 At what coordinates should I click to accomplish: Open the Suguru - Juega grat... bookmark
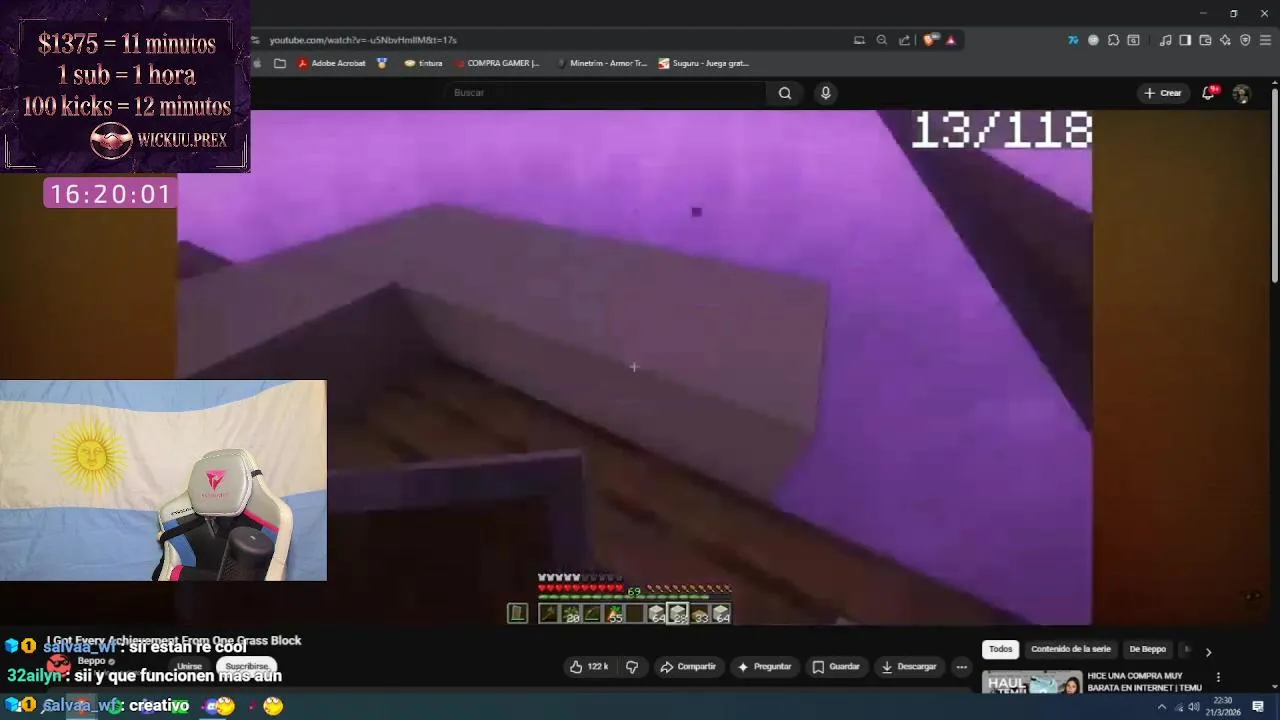703,63
